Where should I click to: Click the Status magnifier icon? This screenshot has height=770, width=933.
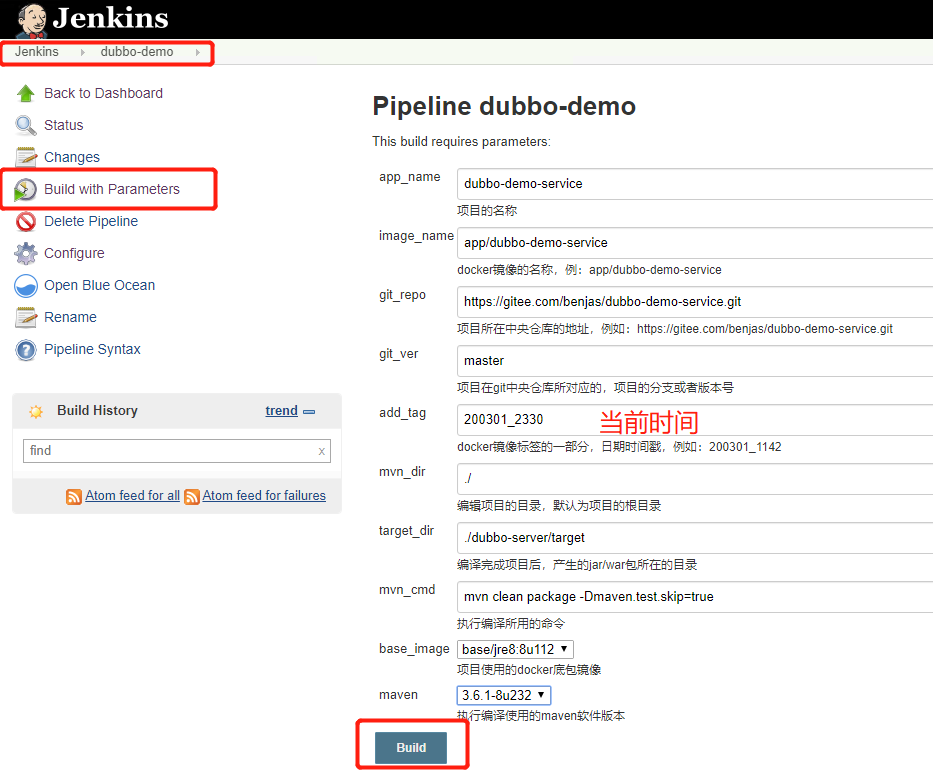tap(26, 125)
